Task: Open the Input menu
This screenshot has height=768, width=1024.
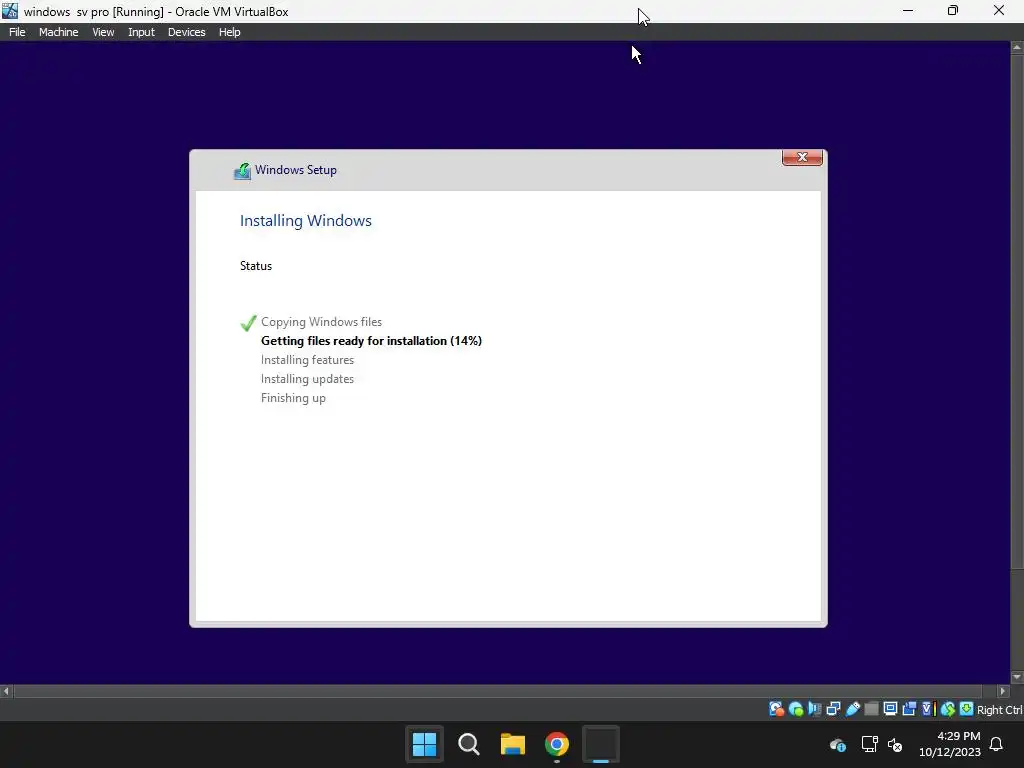Action: click(x=141, y=32)
